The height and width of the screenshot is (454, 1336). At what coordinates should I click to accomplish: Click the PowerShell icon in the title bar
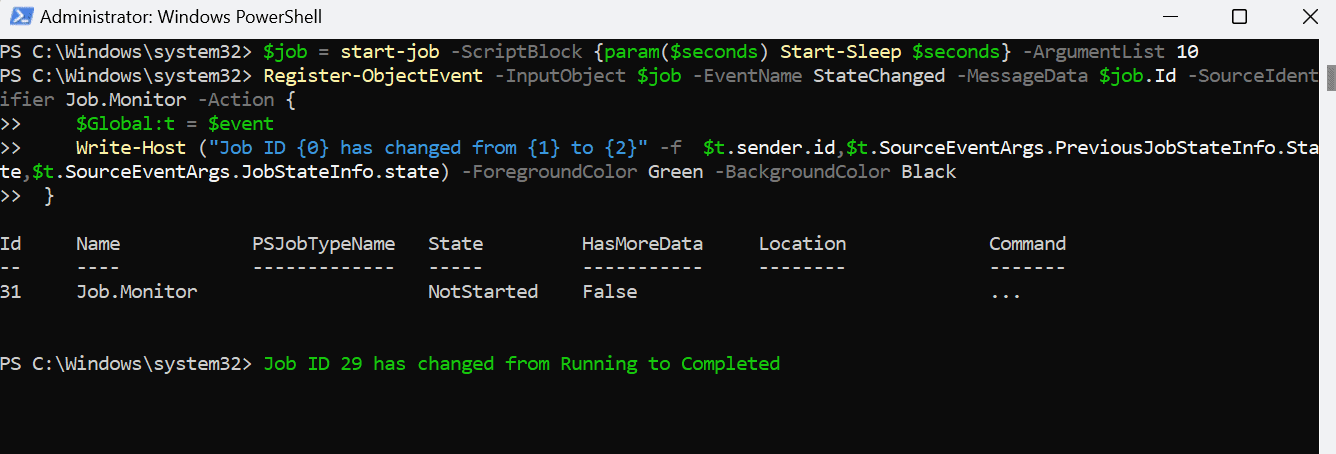tap(19, 18)
